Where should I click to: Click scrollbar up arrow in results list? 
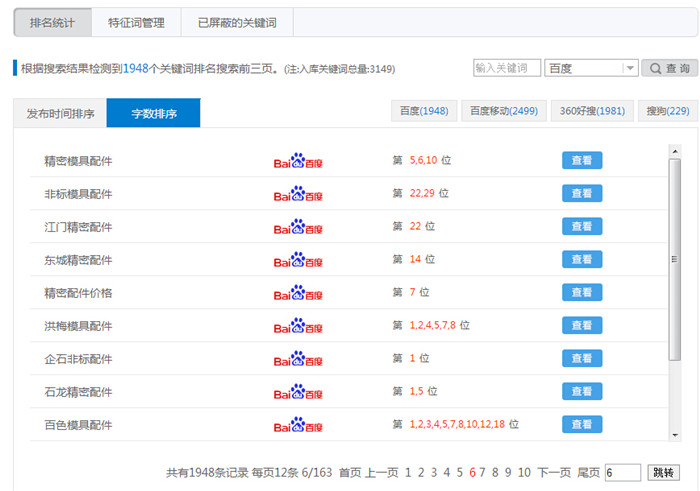tap(675, 152)
